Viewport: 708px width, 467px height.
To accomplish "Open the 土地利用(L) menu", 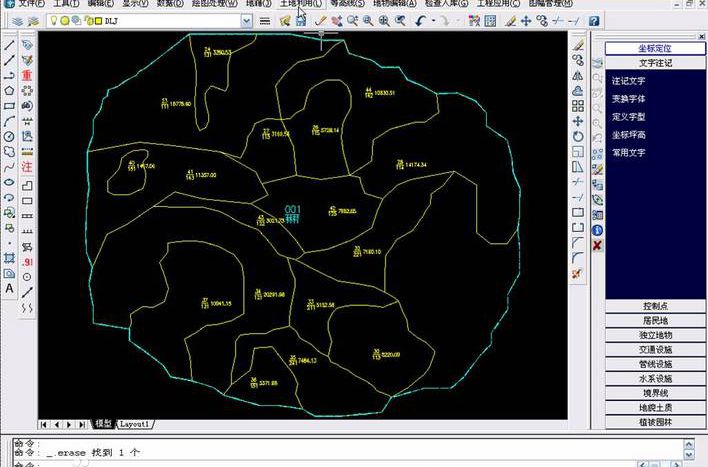I will click(301, 4).
